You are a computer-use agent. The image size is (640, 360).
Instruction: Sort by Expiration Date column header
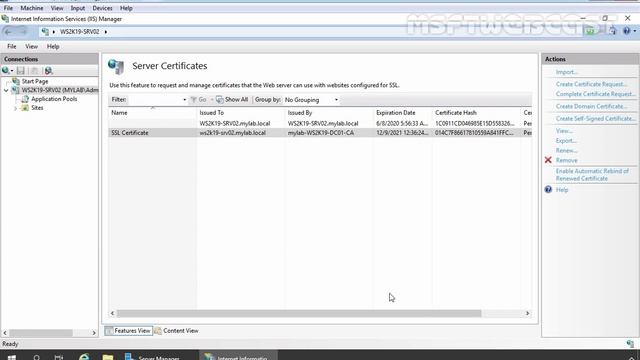[x=403, y=113]
